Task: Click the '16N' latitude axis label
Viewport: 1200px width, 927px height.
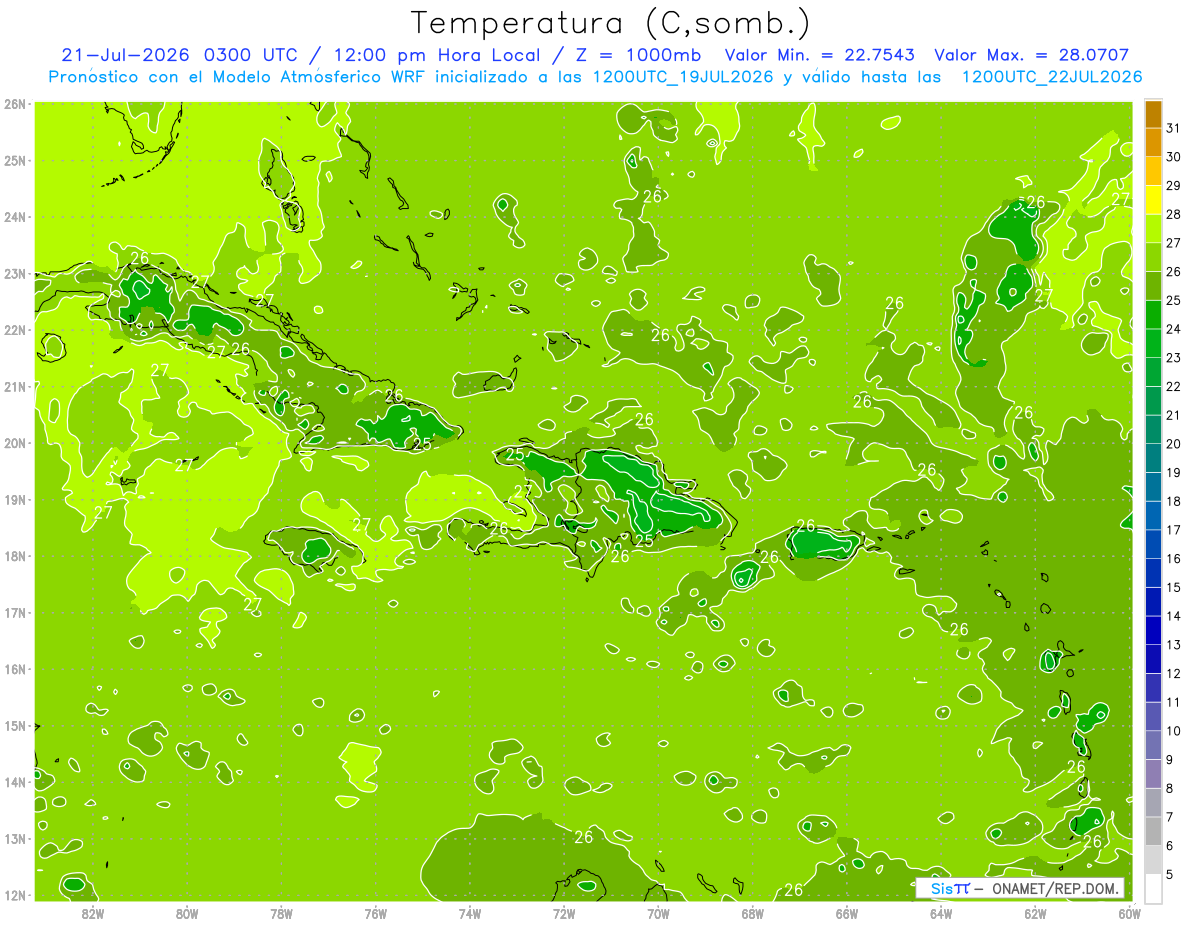Action: (15, 669)
